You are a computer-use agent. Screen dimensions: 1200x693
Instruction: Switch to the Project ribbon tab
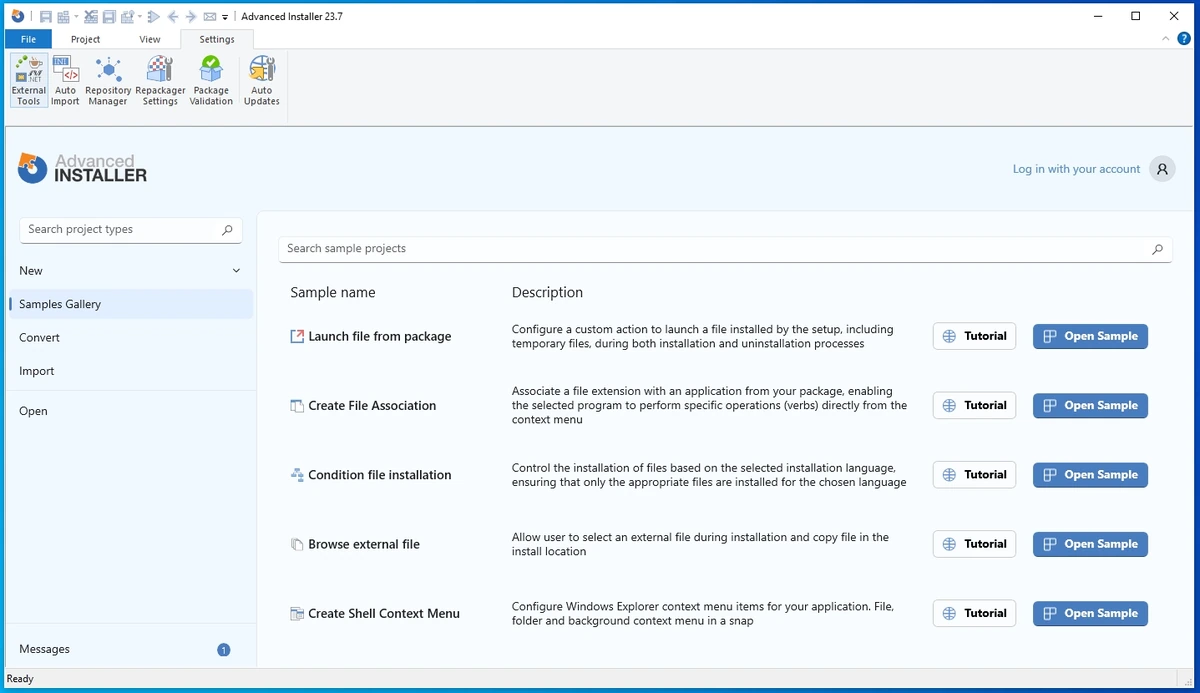coord(85,39)
